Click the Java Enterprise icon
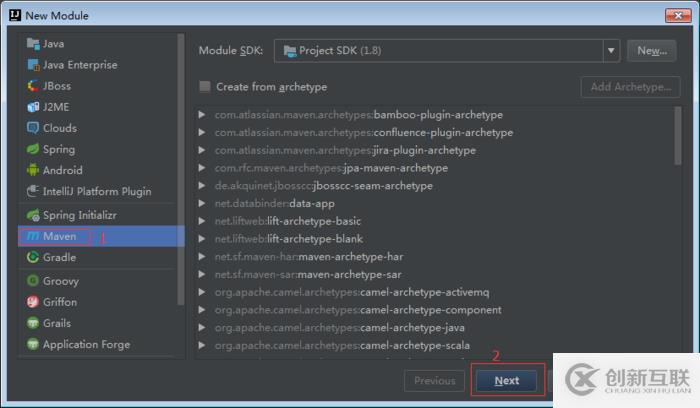This screenshot has height=408, width=700. pyautogui.click(x=33, y=65)
